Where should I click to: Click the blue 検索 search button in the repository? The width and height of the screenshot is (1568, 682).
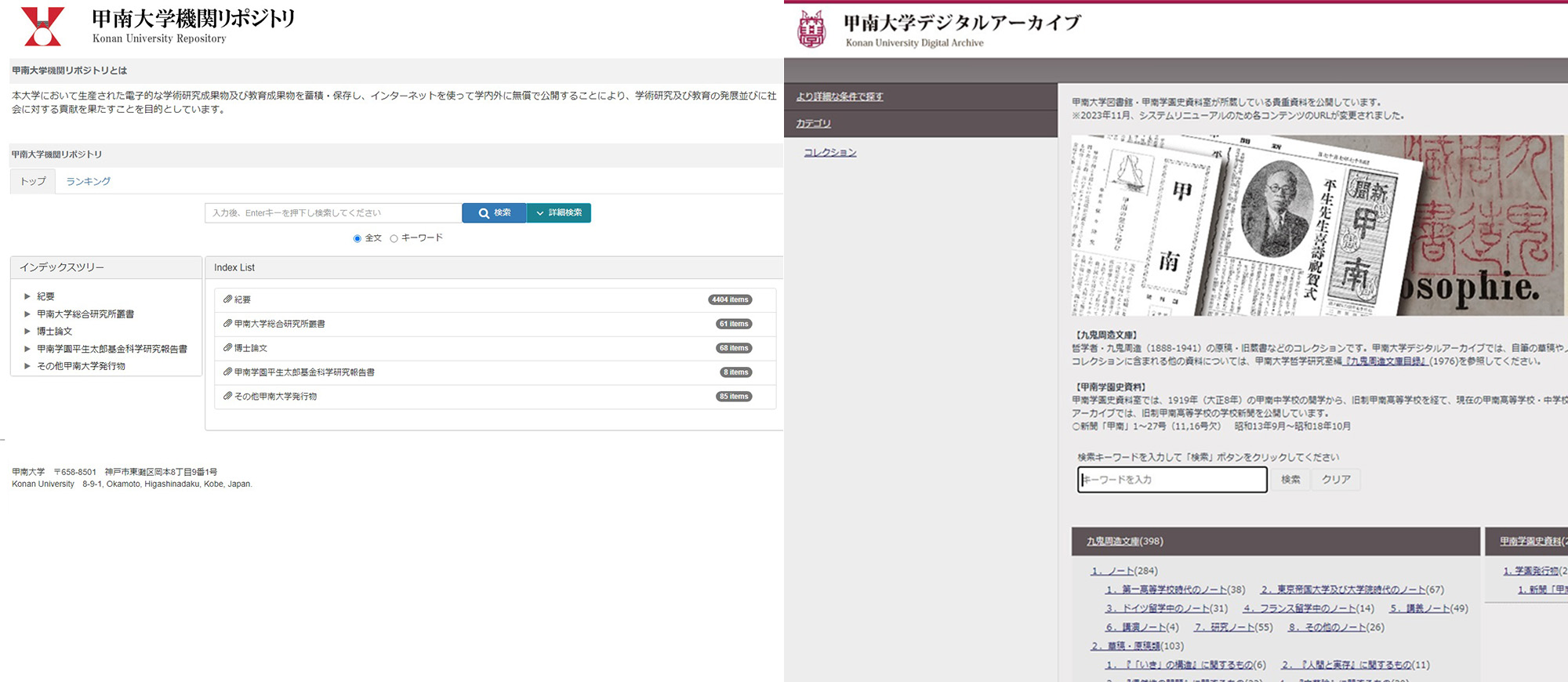[x=494, y=213]
